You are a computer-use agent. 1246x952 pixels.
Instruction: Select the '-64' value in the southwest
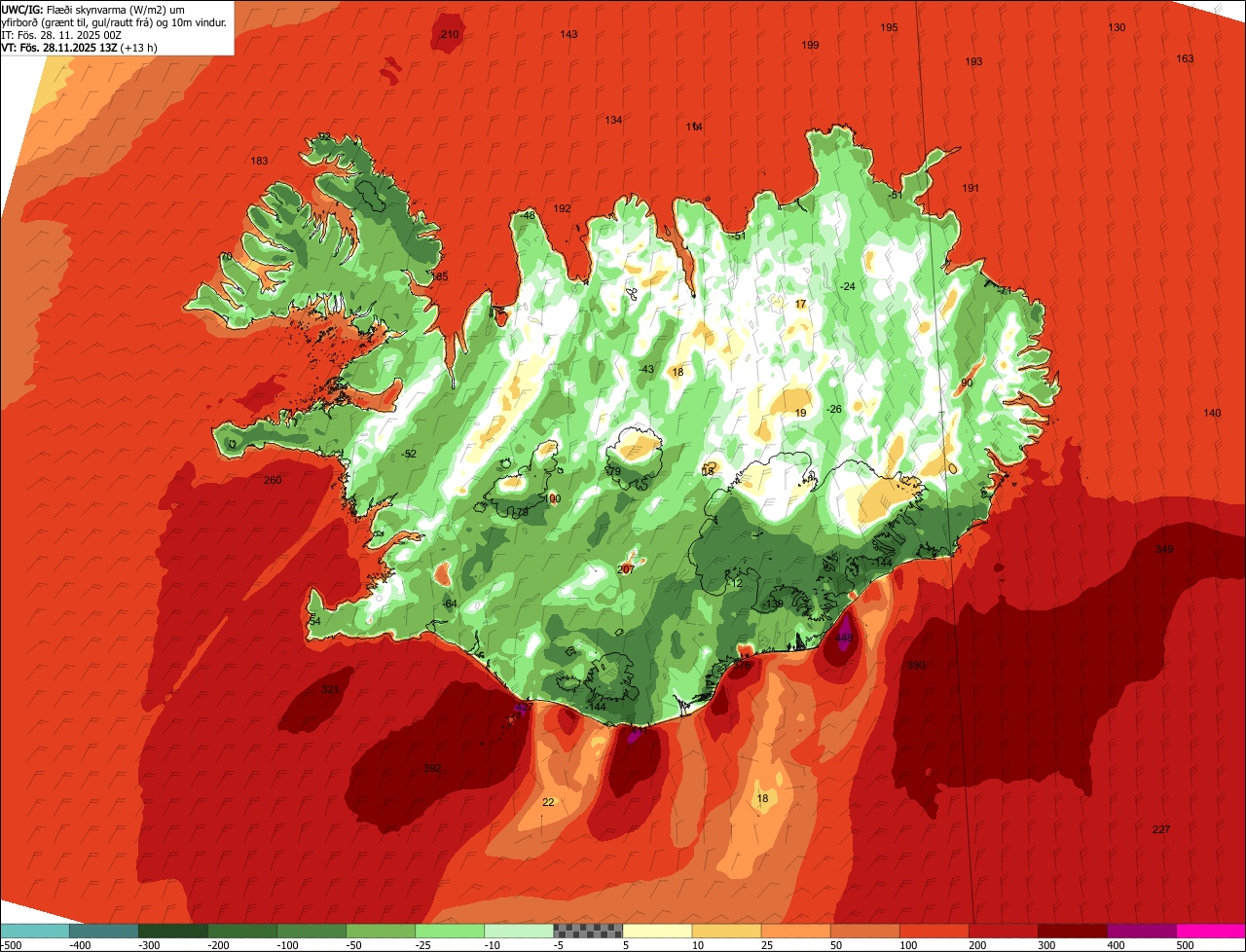449,604
